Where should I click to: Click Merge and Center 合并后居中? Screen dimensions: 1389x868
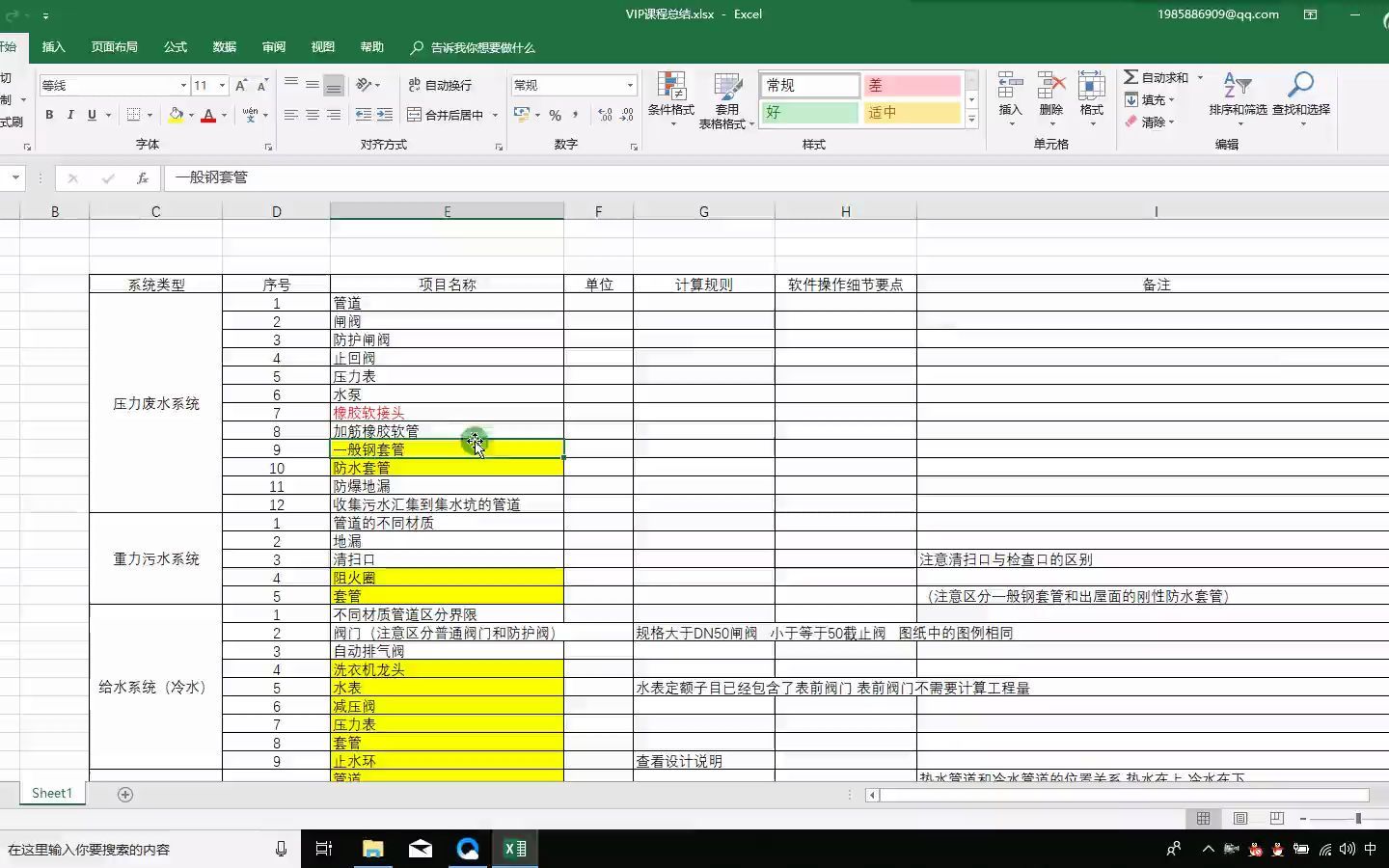(446, 115)
